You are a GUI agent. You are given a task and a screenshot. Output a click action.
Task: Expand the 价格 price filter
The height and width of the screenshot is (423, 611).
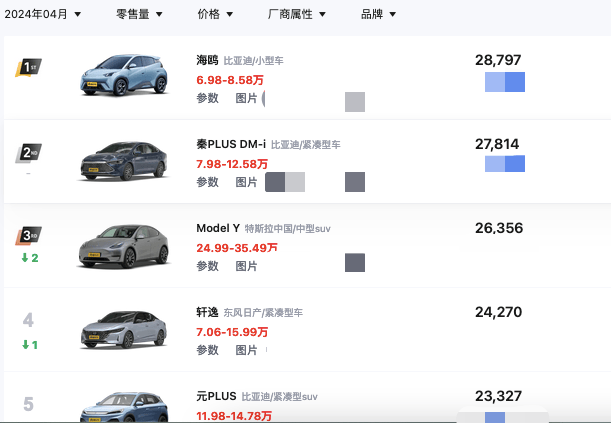(x=215, y=14)
